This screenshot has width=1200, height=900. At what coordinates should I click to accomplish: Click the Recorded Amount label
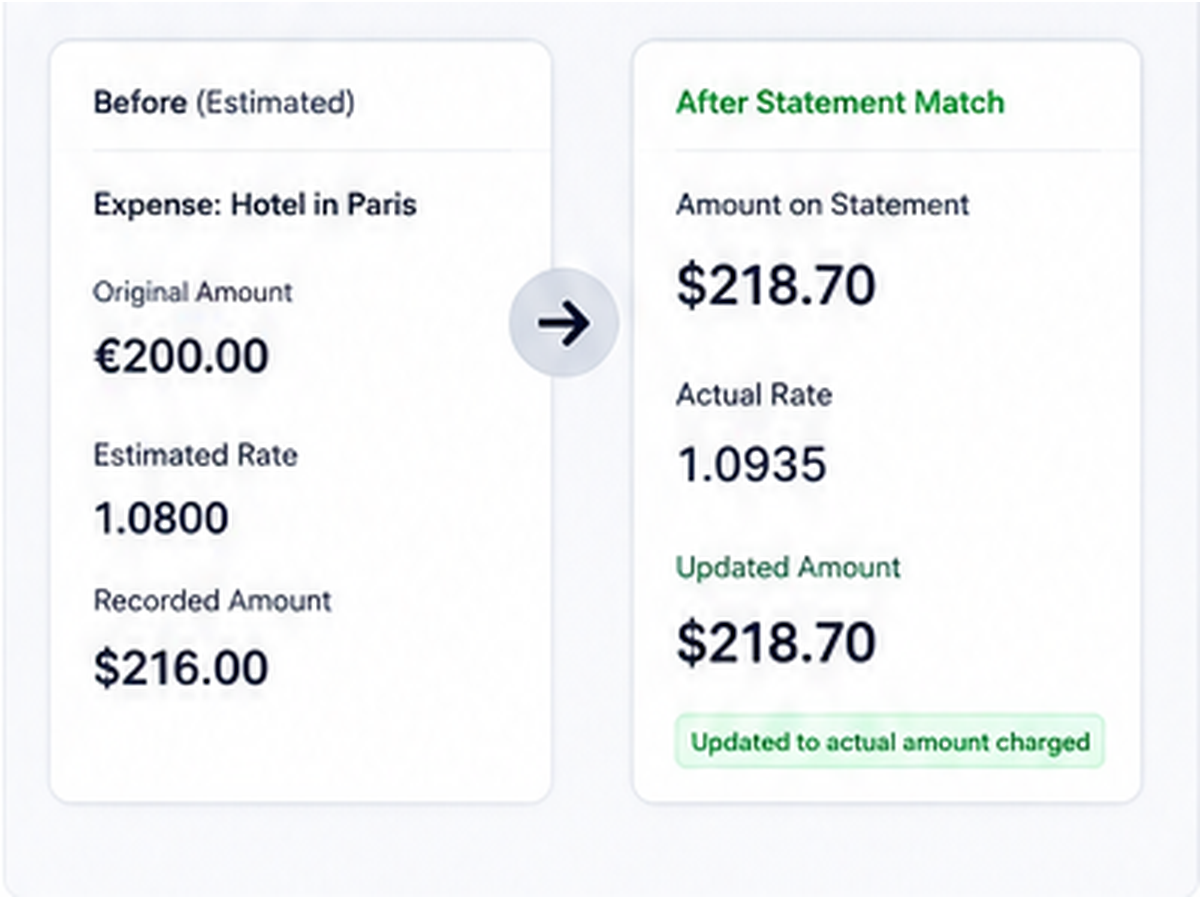pos(212,600)
